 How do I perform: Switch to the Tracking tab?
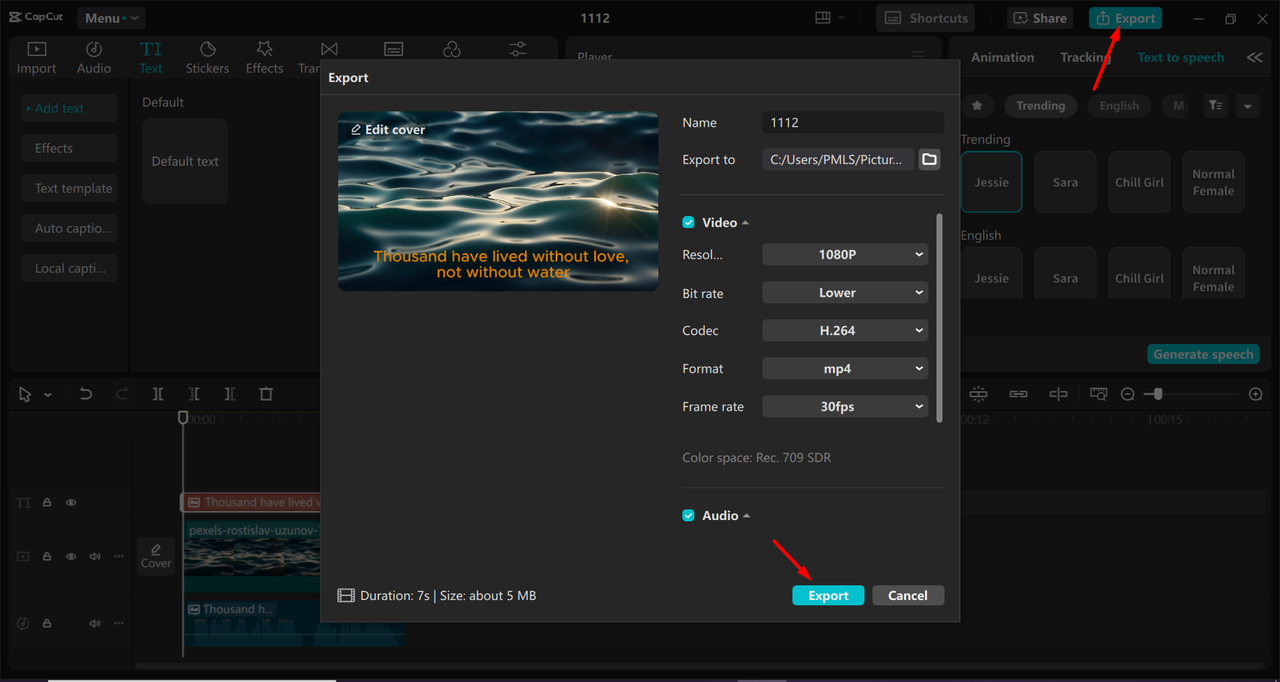pyautogui.click(x=1085, y=57)
